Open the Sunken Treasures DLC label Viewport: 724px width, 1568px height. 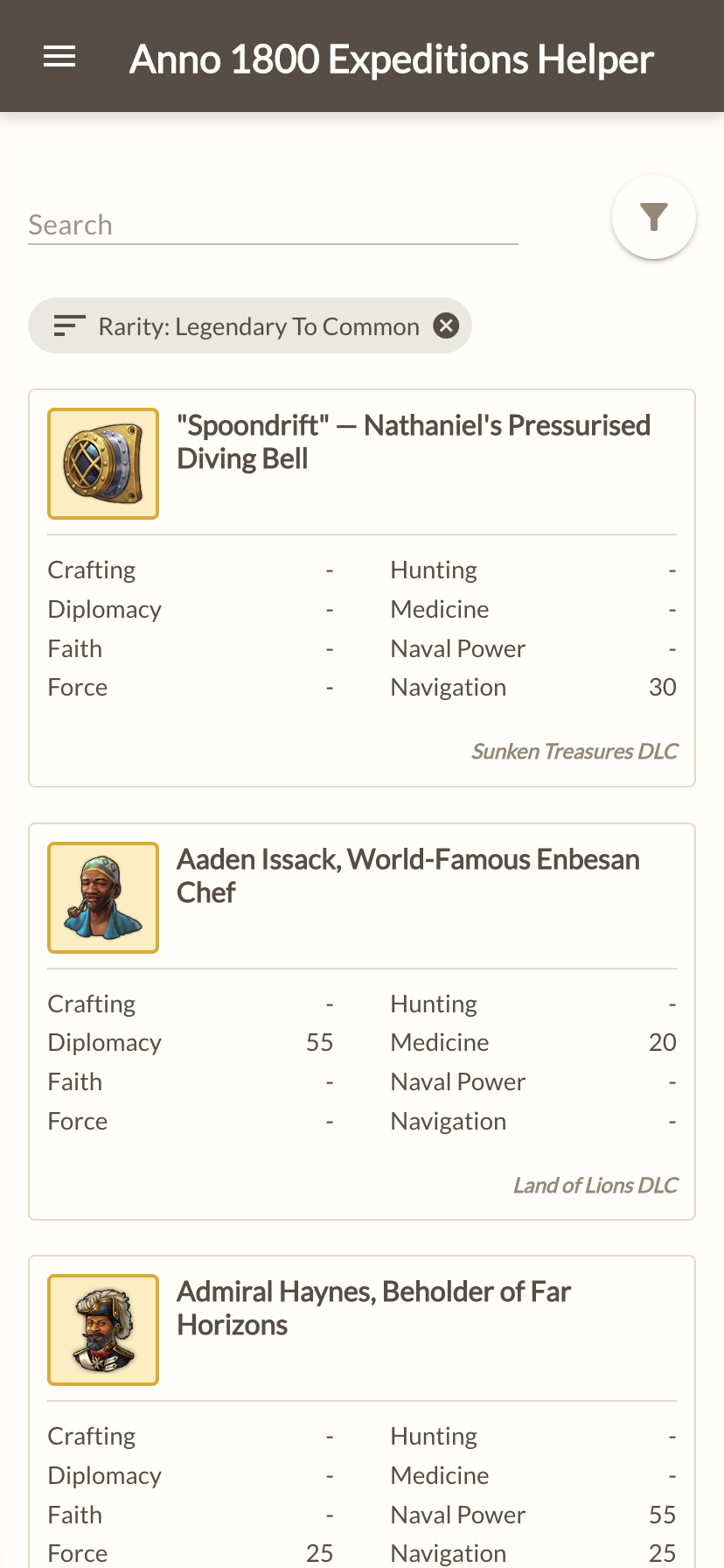(574, 752)
